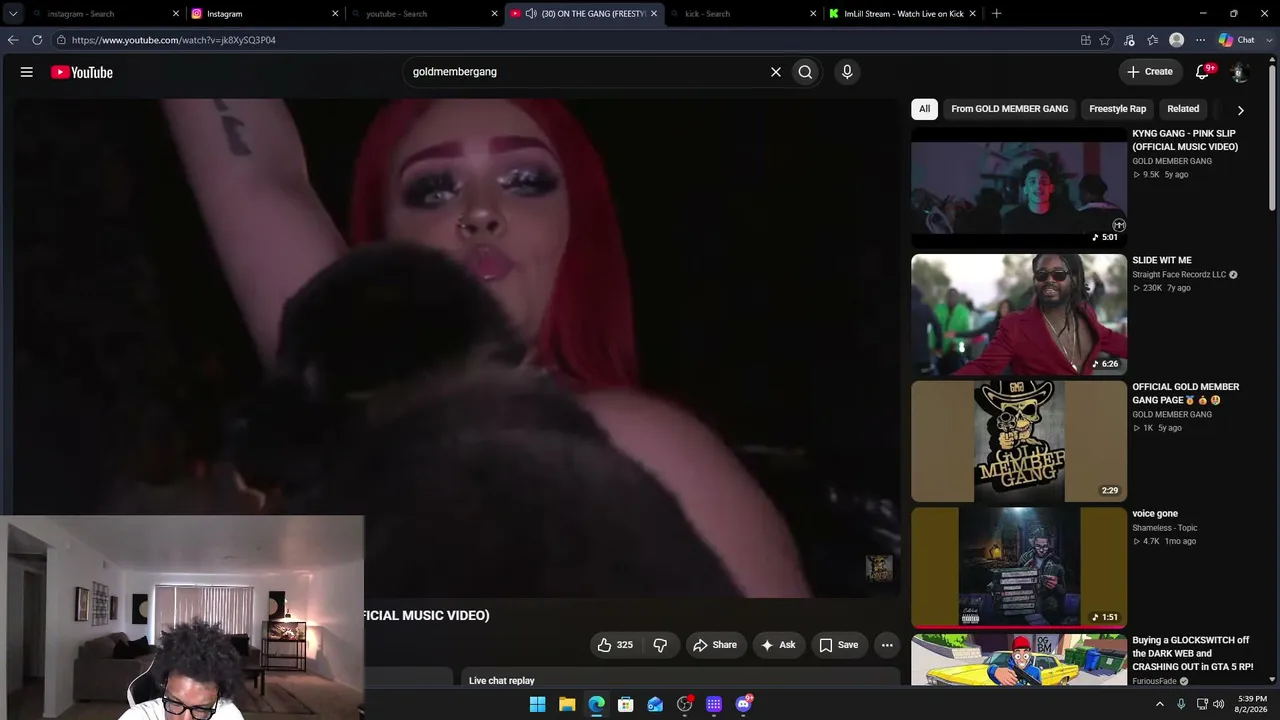Show more filter chips with right arrow
This screenshot has height=720, width=1280.
(x=1240, y=110)
